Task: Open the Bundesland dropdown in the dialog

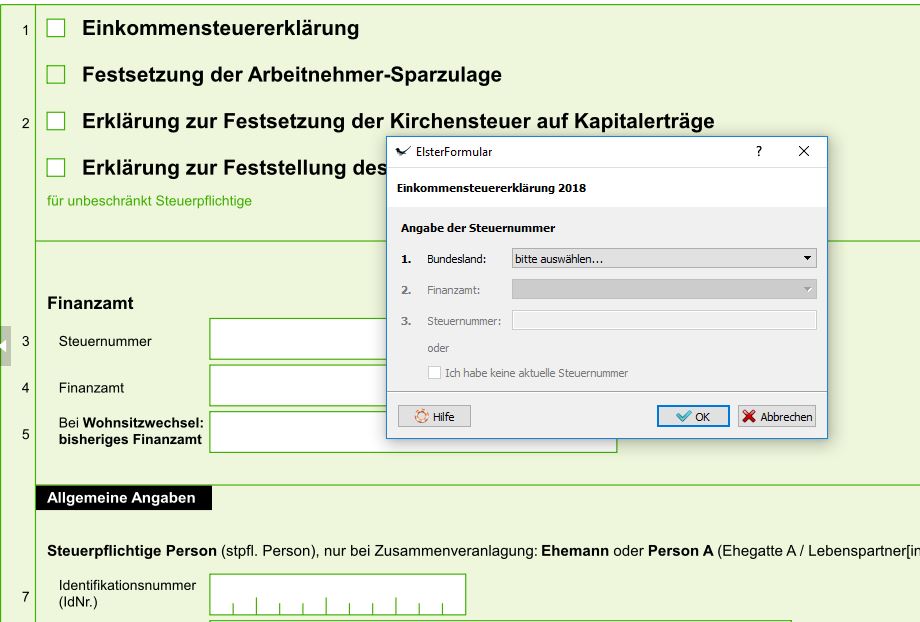Action: (664, 258)
